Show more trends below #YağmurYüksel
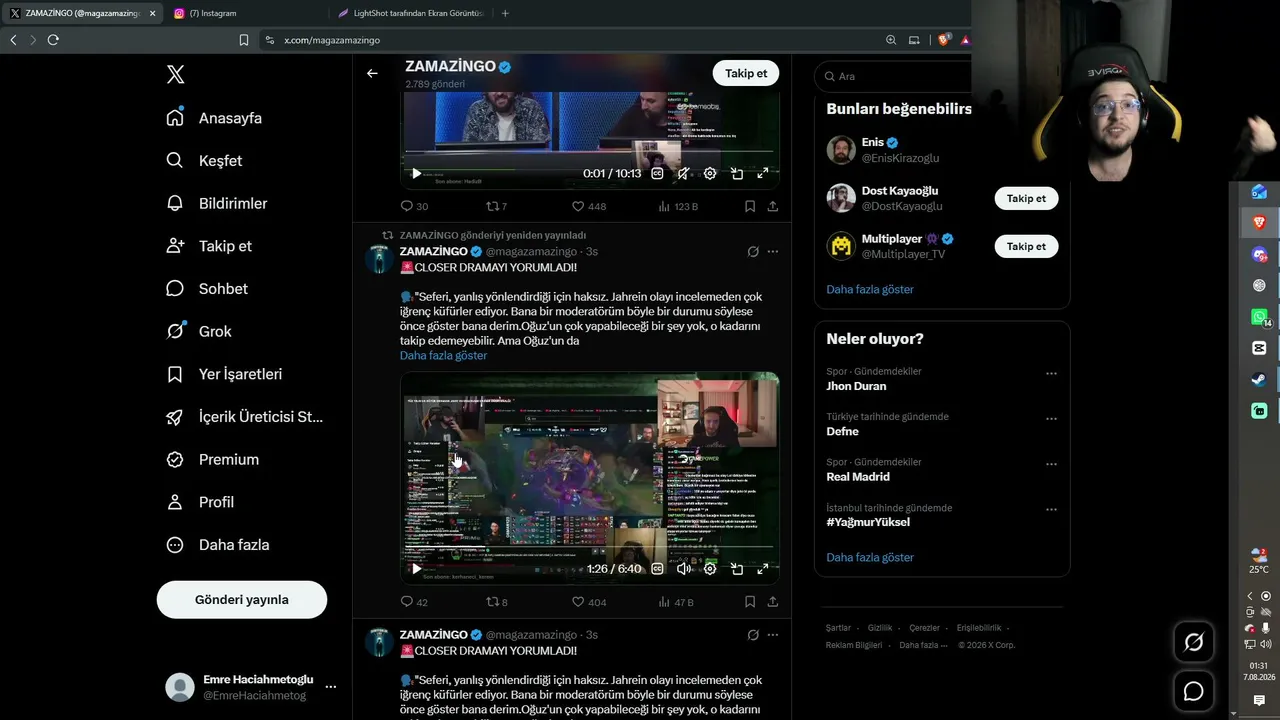This screenshot has width=1280, height=720. tap(870, 557)
